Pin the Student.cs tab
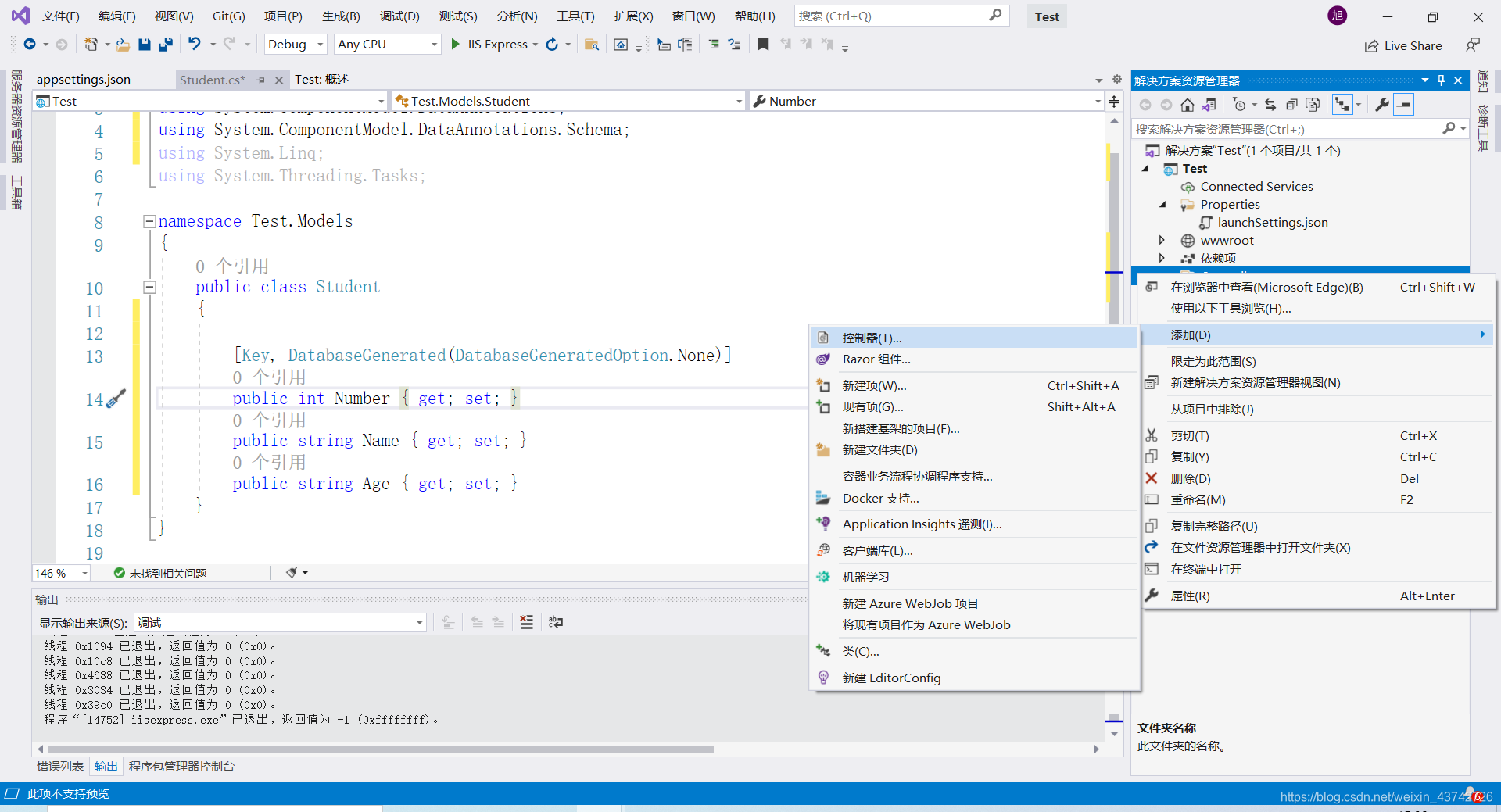The height and width of the screenshot is (812, 1501). (x=261, y=80)
